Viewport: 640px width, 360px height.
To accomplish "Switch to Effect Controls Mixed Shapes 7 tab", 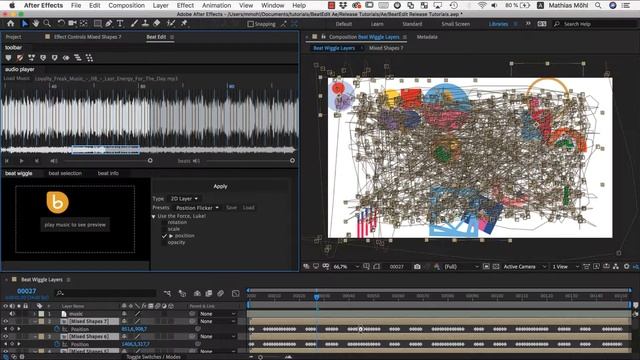I will (x=87, y=37).
